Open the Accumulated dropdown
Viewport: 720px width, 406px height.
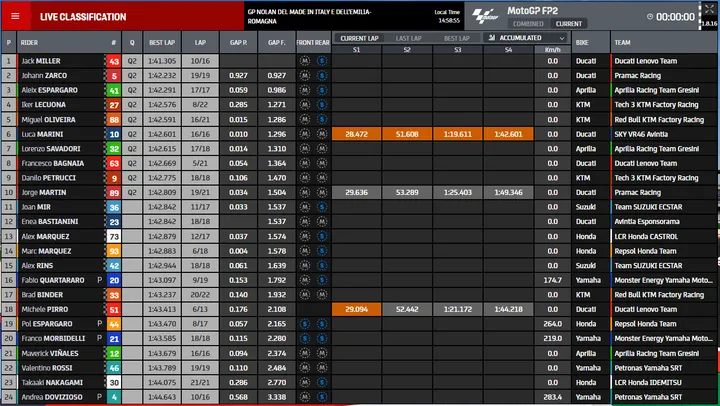coord(524,38)
